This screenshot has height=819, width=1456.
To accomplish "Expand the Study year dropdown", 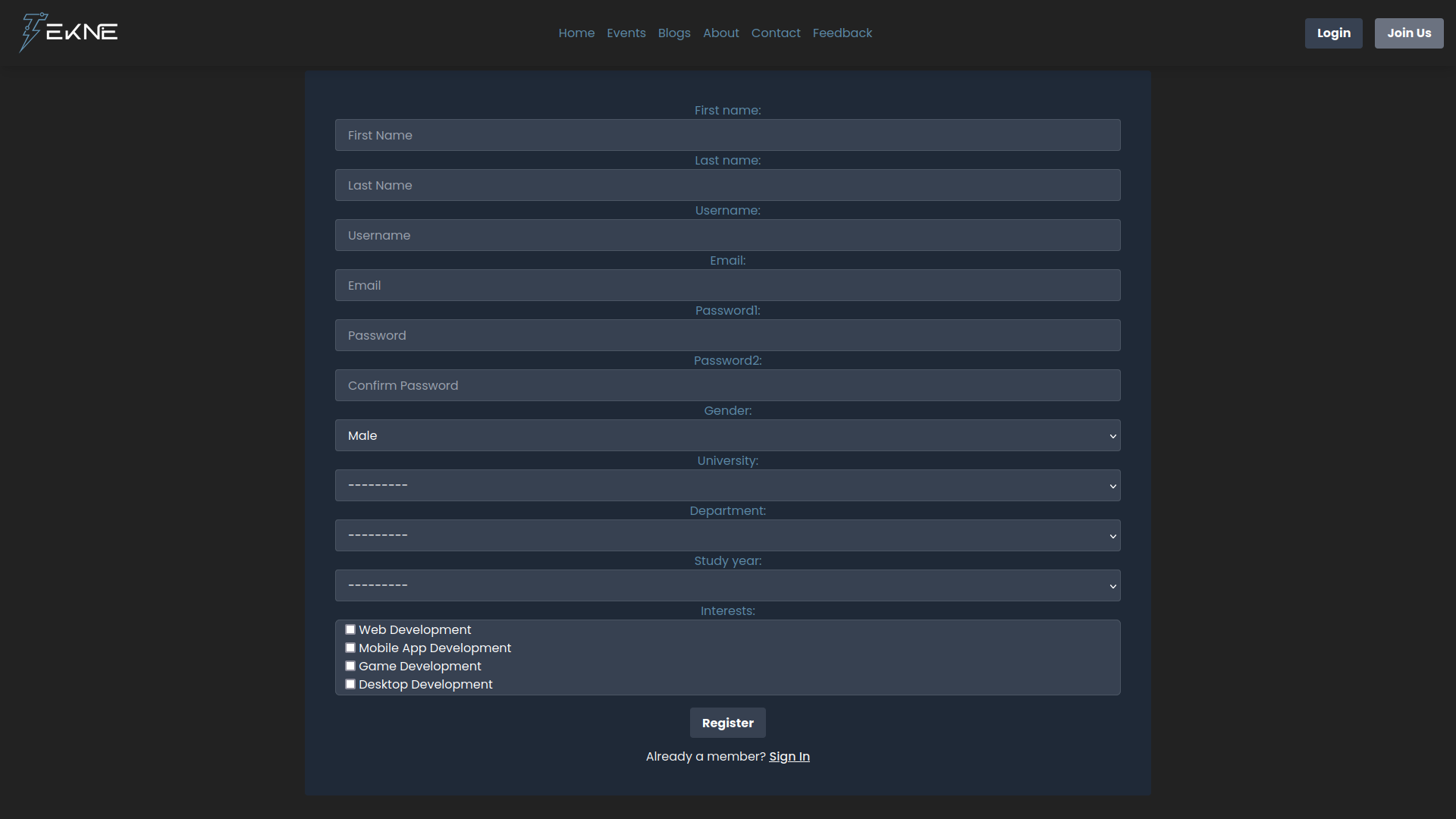I will [x=727, y=585].
